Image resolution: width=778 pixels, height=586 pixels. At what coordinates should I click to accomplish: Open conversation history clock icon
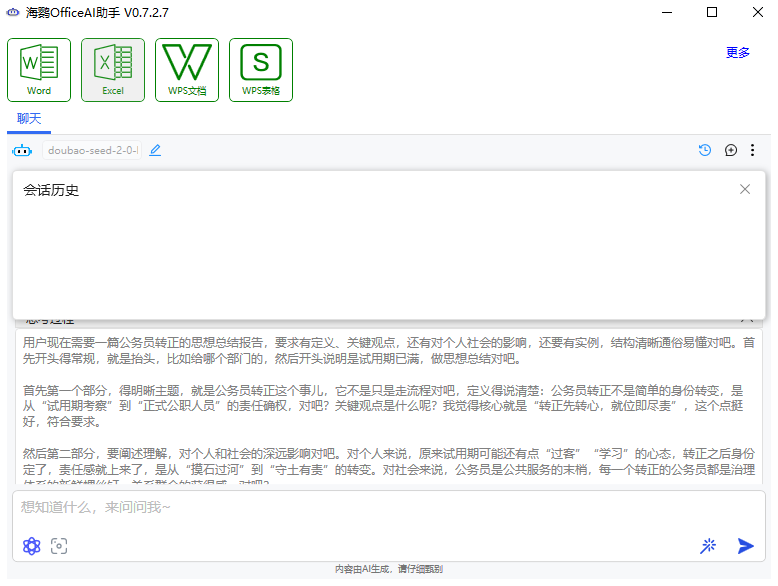point(705,150)
